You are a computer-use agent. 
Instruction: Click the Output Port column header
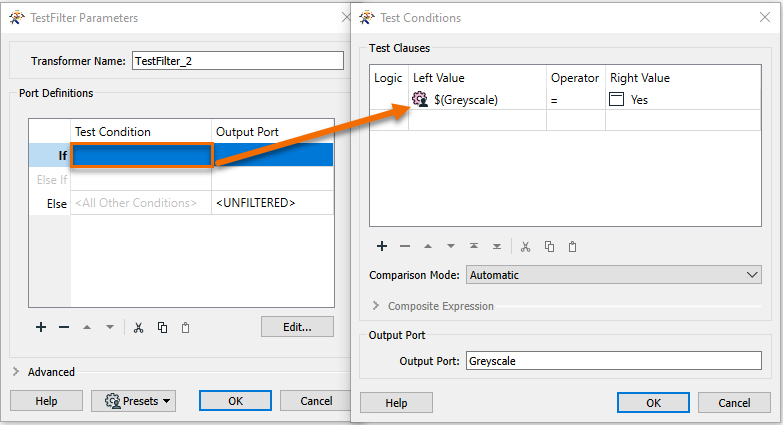[x=272, y=132]
